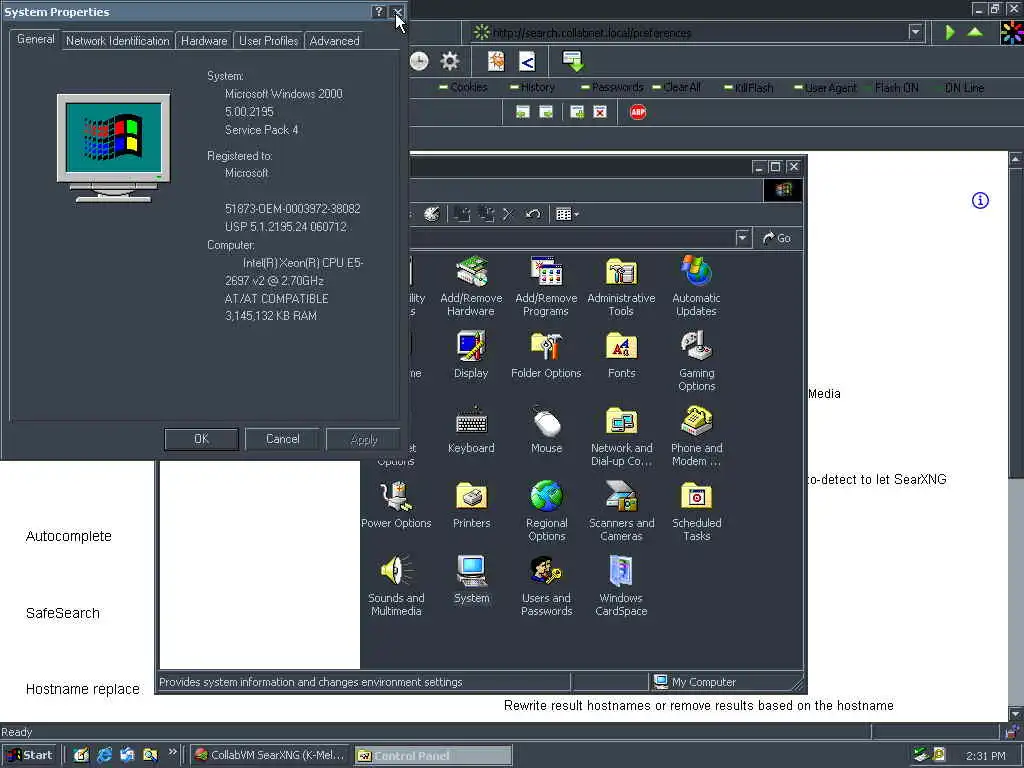
Task: Click the green download arrow toolbar icon
Action: pyautogui.click(x=573, y=61)
